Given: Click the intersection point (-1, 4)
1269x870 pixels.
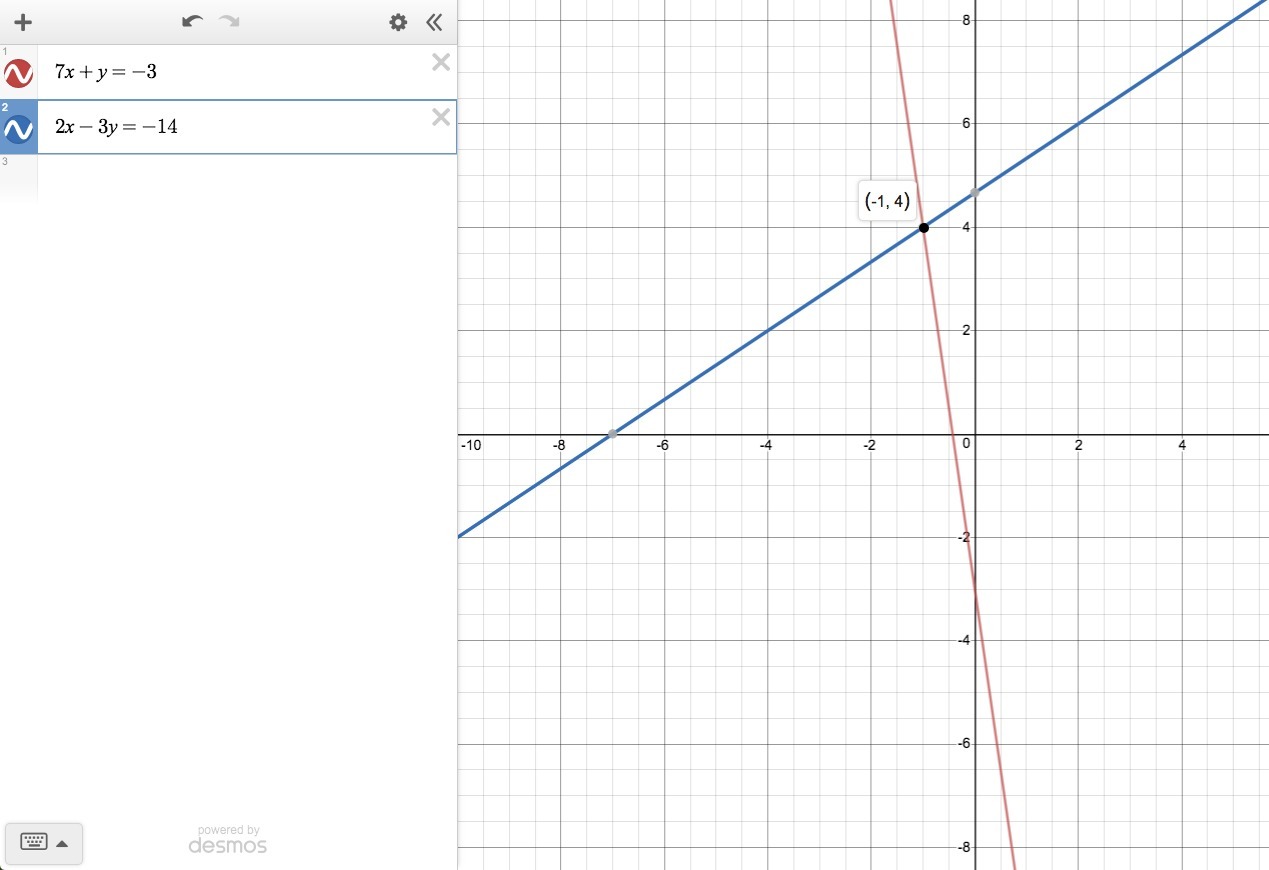Looking at the screenshot, I should 923,228.
